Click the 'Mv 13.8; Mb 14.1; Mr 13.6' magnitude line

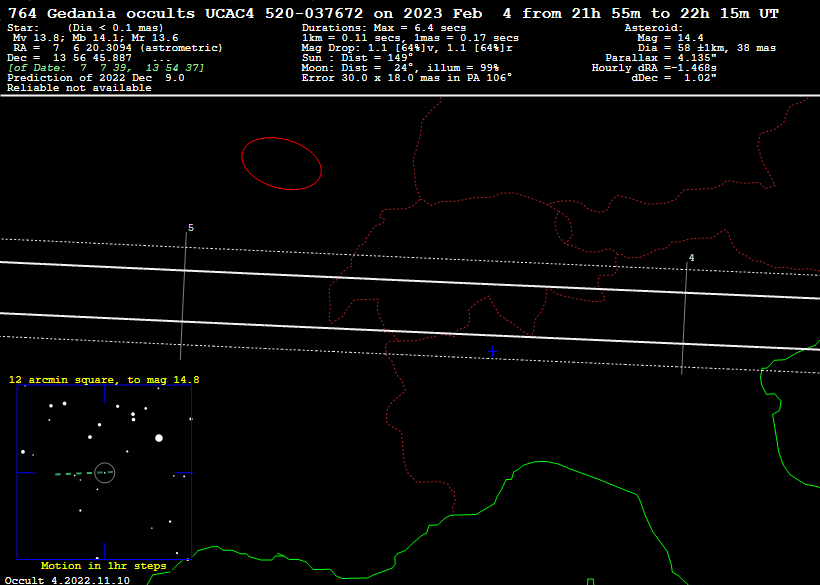pos(95,38)
